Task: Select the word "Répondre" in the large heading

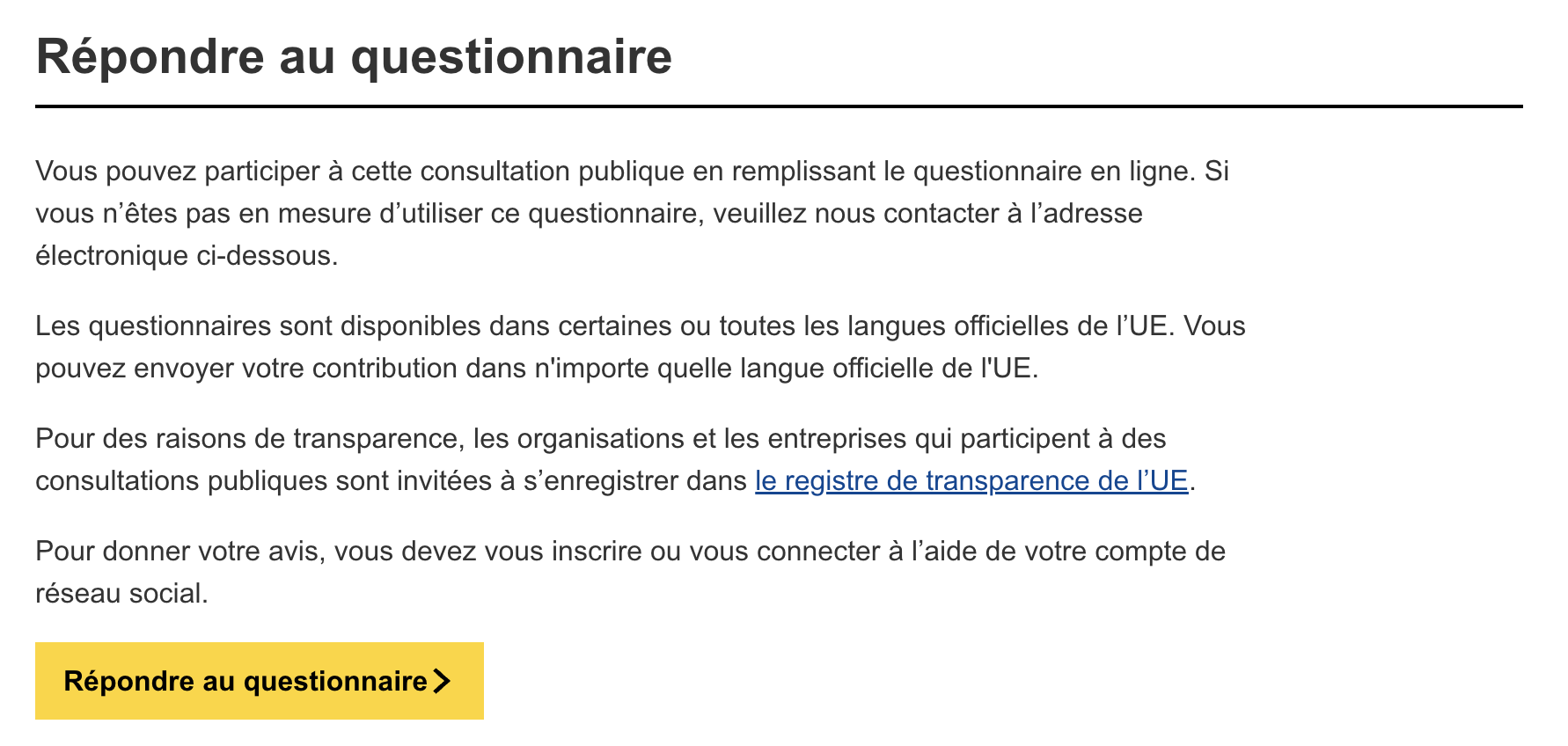Action: click(x=150, y=57)
